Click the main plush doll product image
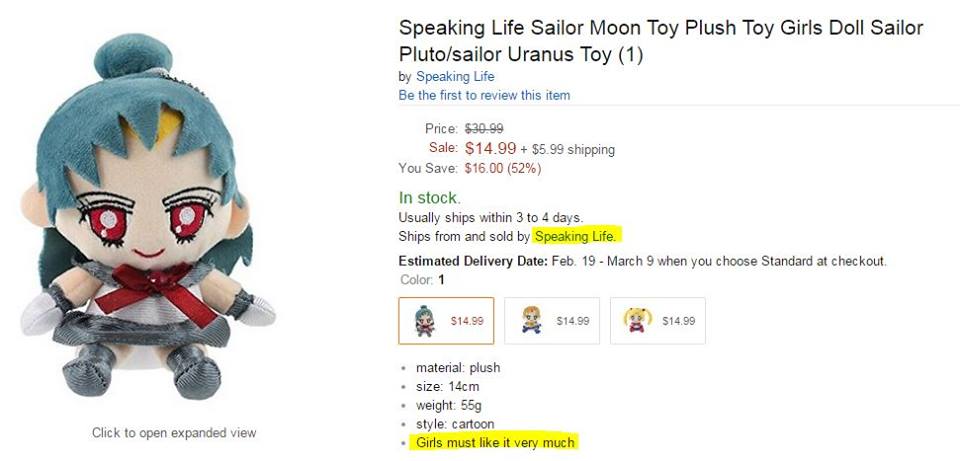Viewport: 960px width, 461px height. [146, 217]
